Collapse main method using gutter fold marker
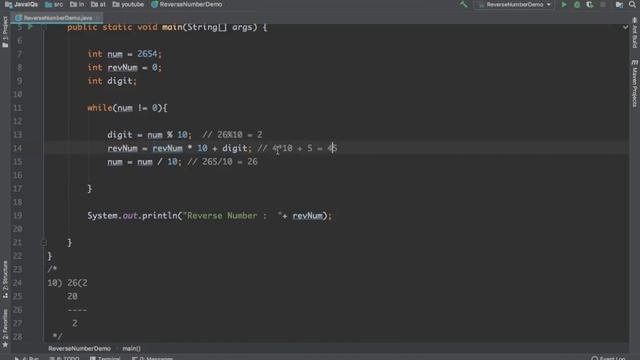Image resolution: width=640 pixels, height=360 pixels. pos(44,27)
